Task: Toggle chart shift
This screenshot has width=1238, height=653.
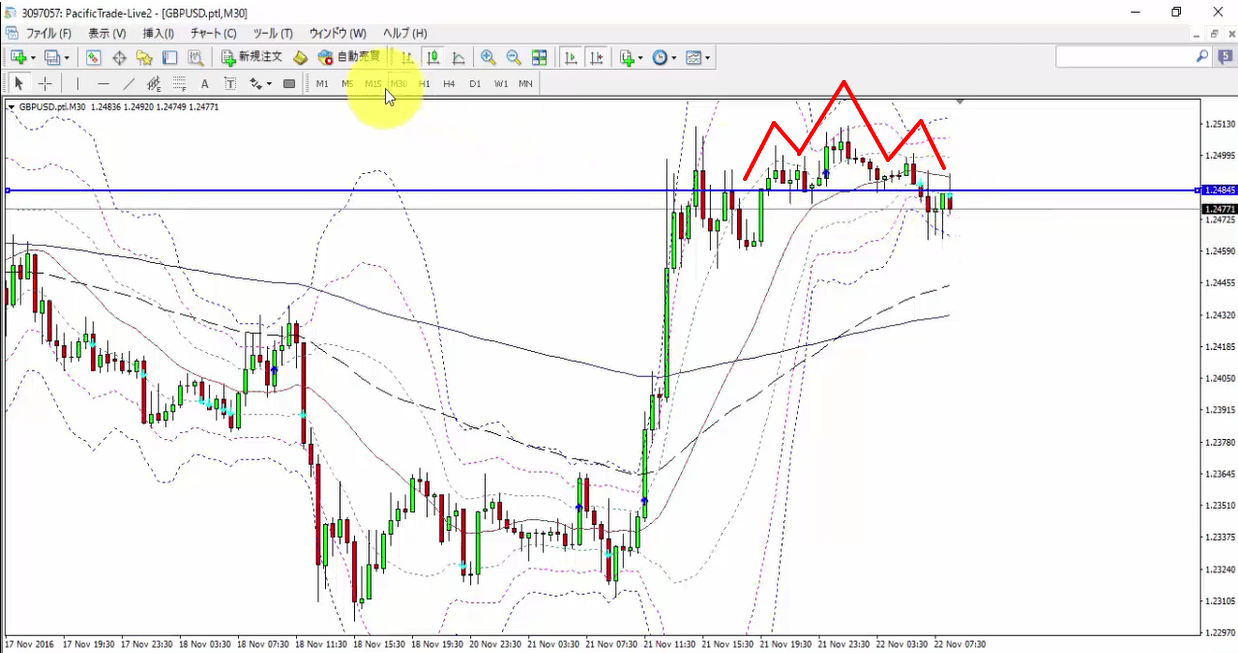Action: (x=597, y=58)
